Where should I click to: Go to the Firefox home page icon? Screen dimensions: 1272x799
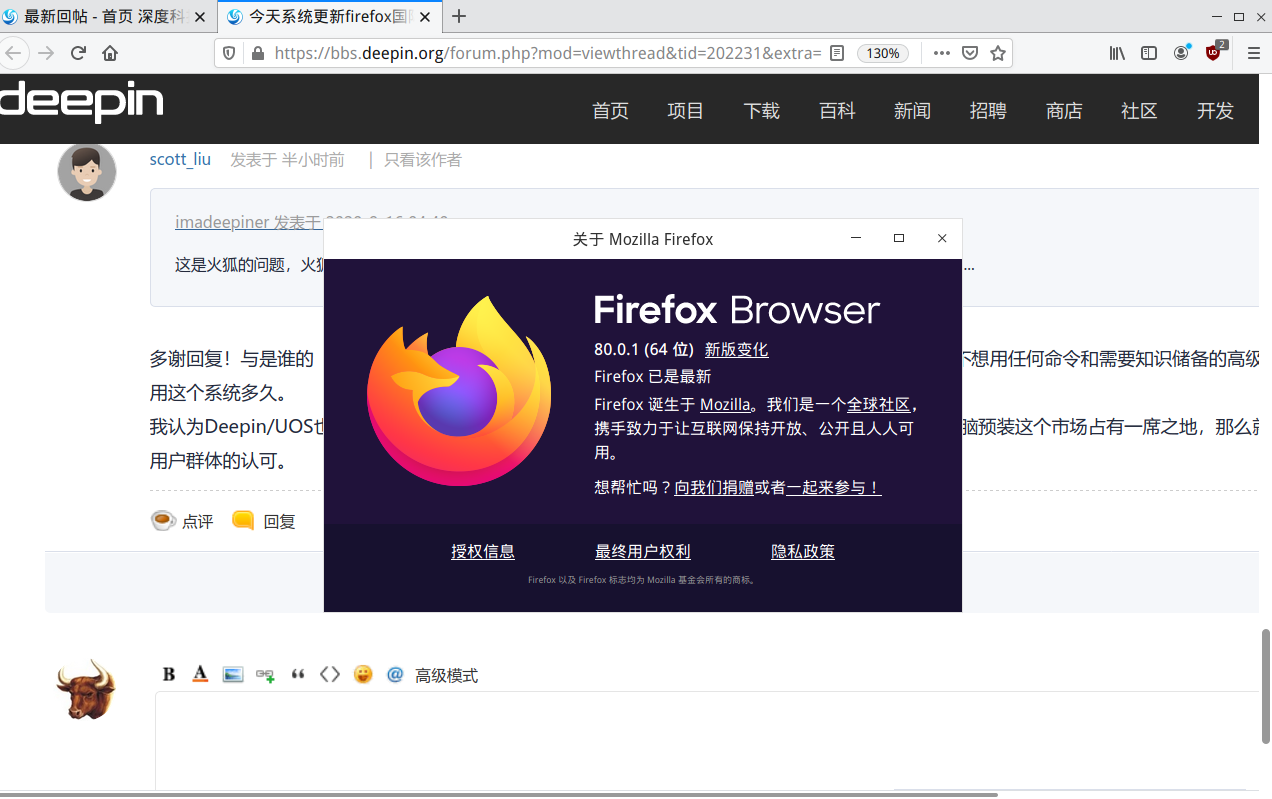click(110, 53)
